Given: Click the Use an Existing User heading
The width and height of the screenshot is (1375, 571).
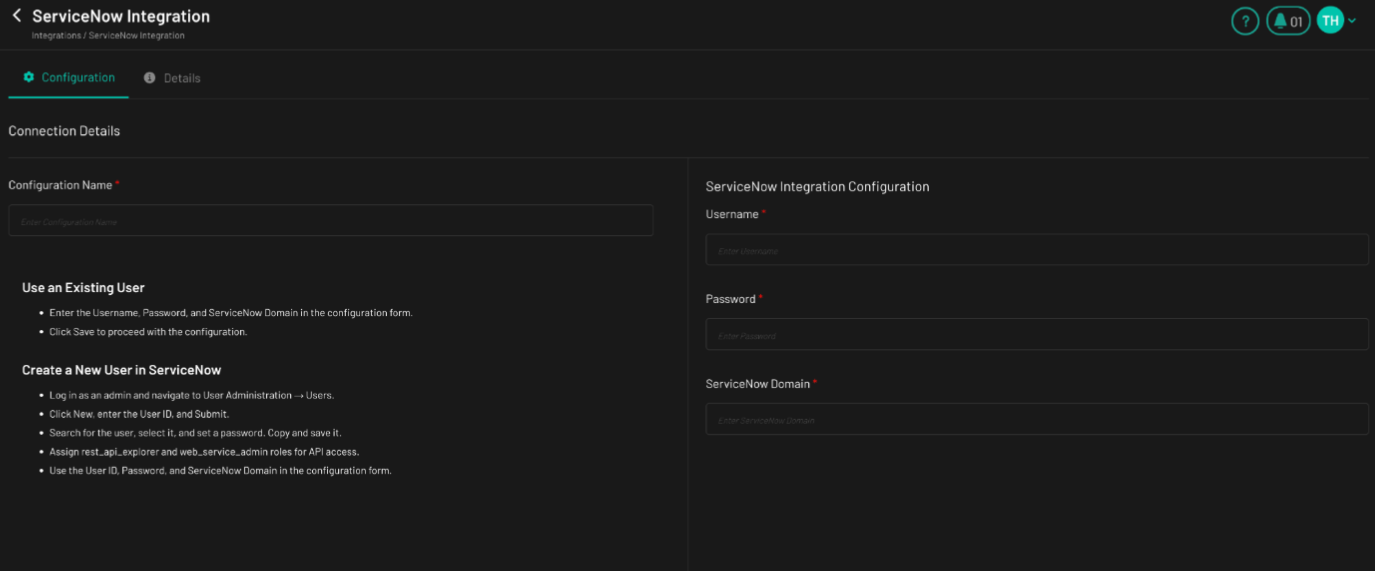Looking at the screenshot, I should [83, 288].
